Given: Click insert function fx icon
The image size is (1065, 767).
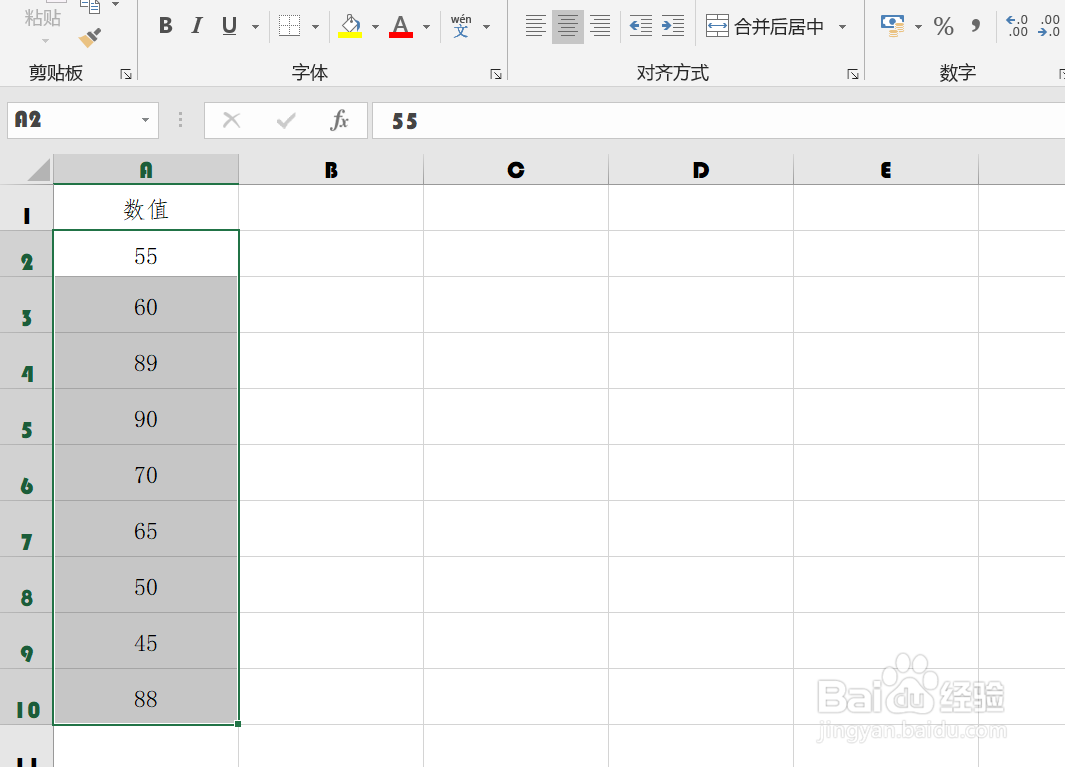Looking at the screenshot, I should coord(339,120).
